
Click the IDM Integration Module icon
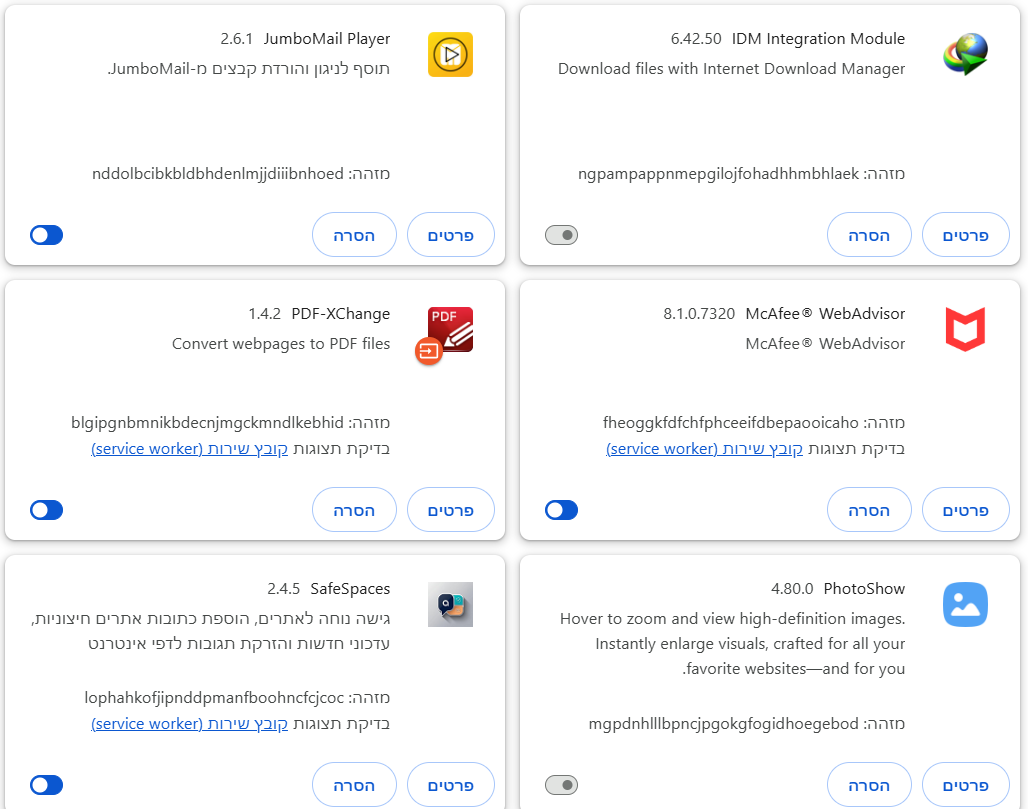[965, 54]
